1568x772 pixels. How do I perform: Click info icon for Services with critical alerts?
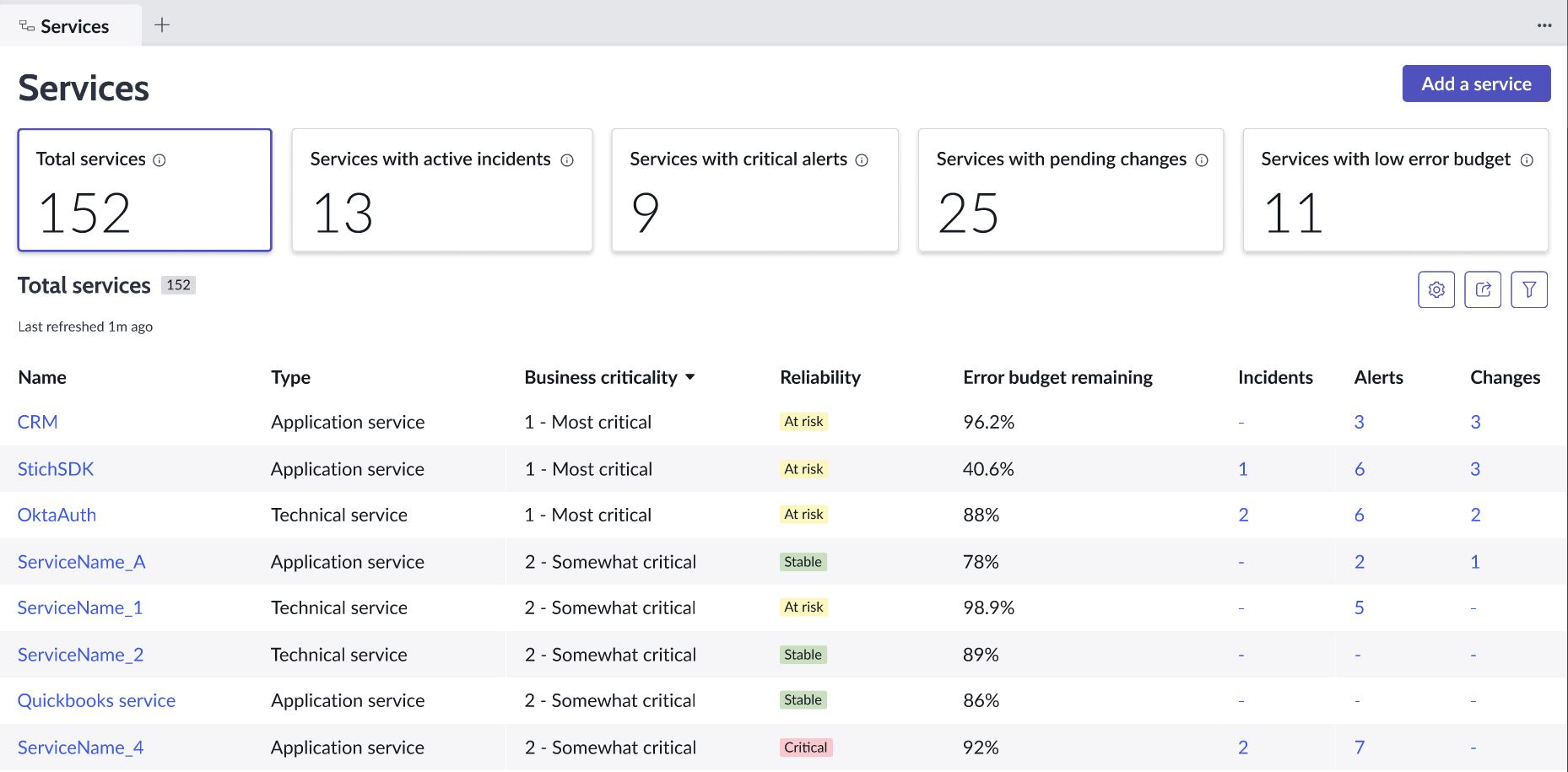[x=862, y=159]
